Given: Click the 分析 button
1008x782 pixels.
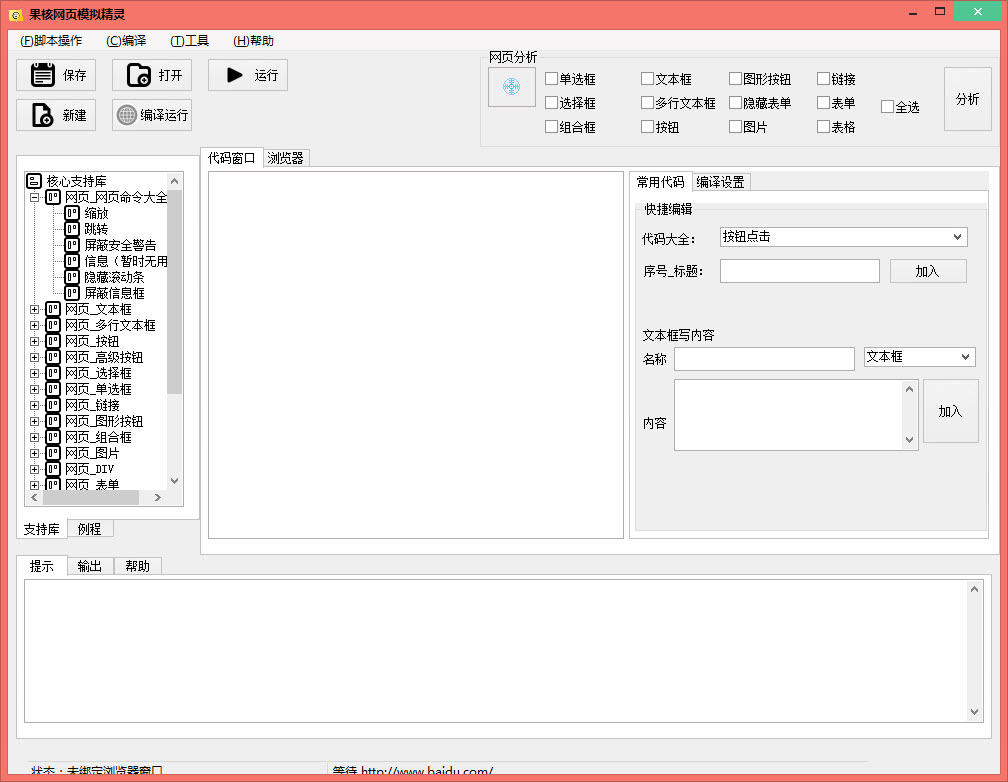Looking at the screenshot, I should pos(967,99).
